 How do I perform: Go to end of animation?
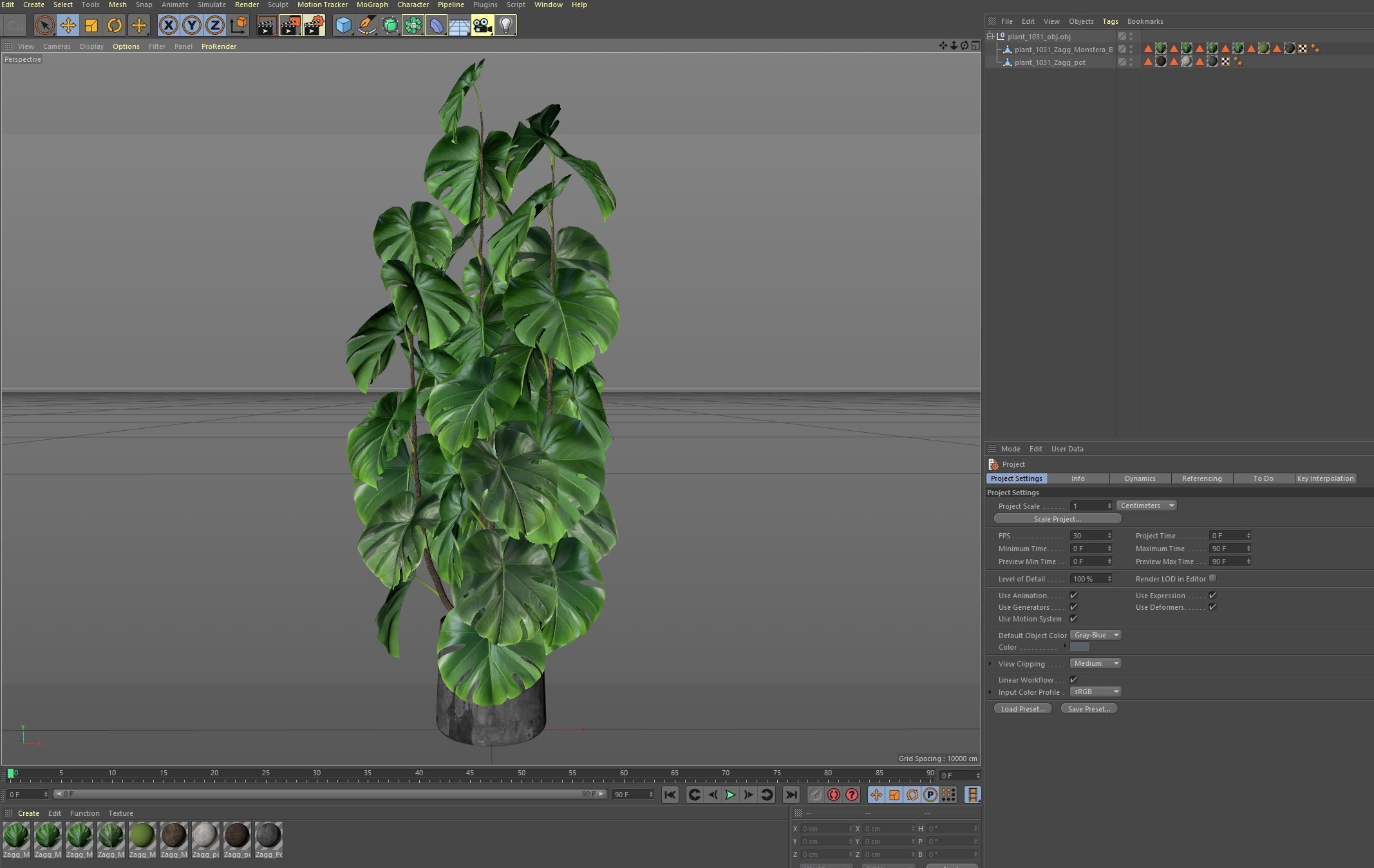point(791,795)
